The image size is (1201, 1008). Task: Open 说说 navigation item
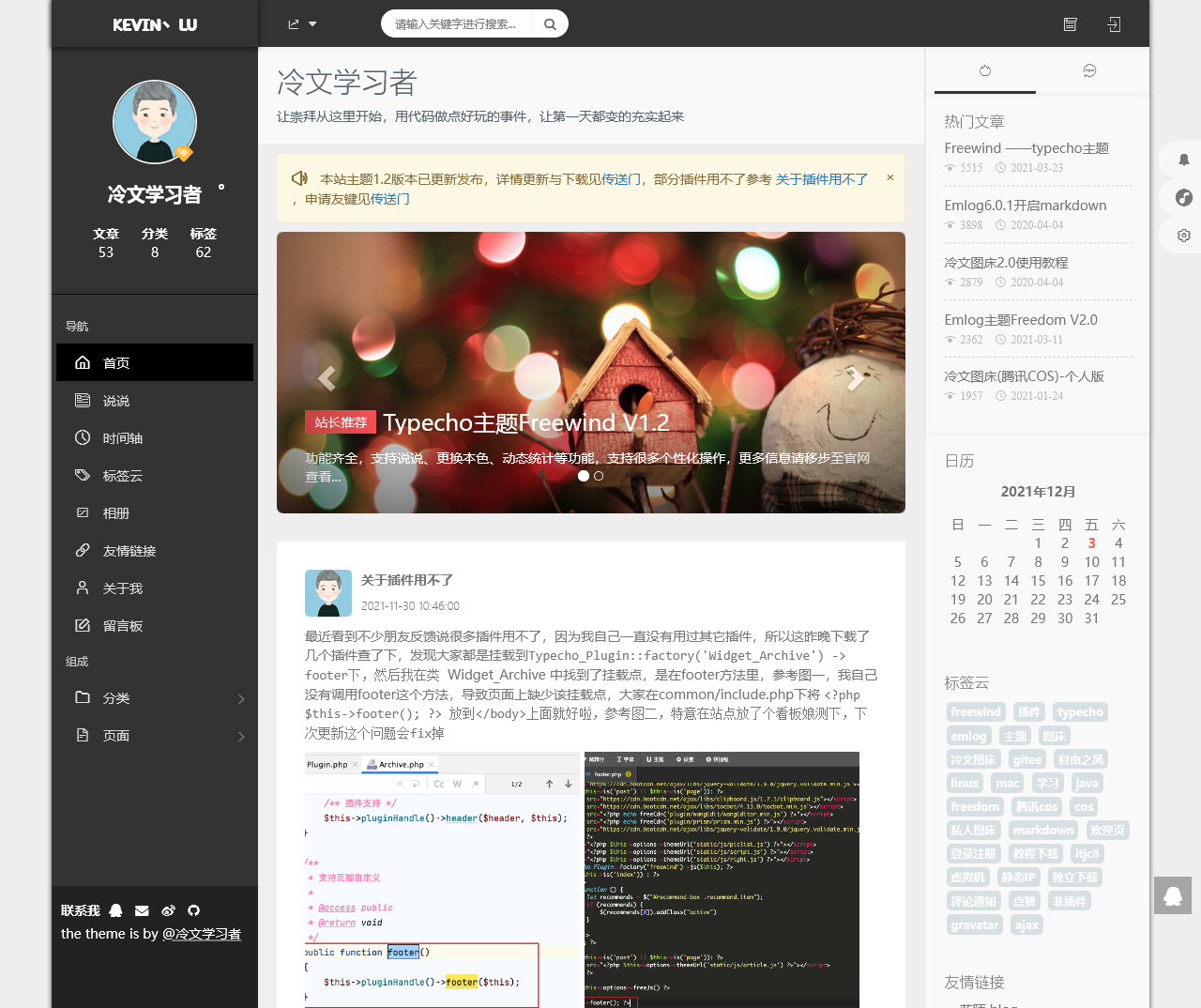click(155, 401)
